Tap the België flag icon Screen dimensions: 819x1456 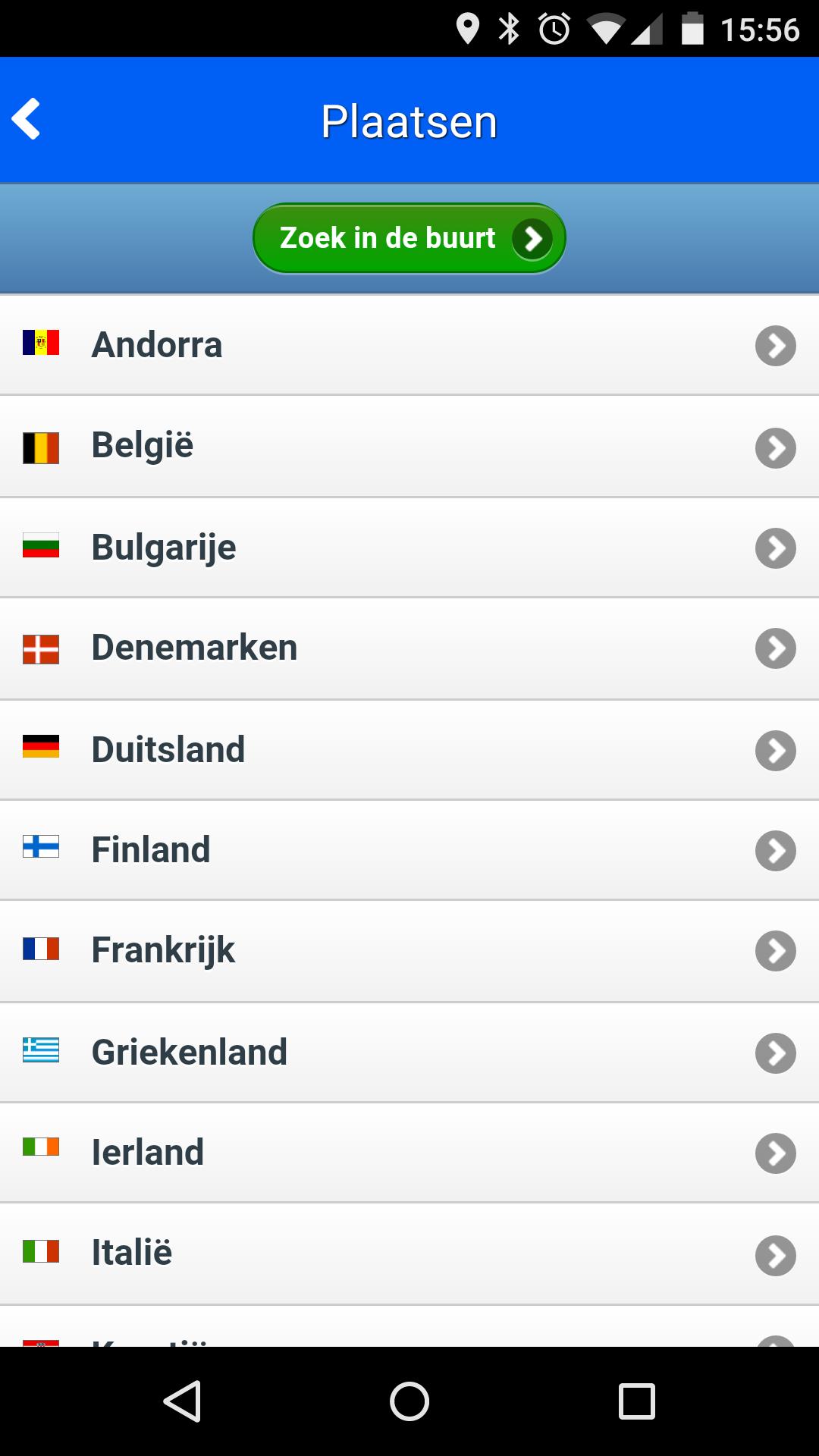[41, 447]
